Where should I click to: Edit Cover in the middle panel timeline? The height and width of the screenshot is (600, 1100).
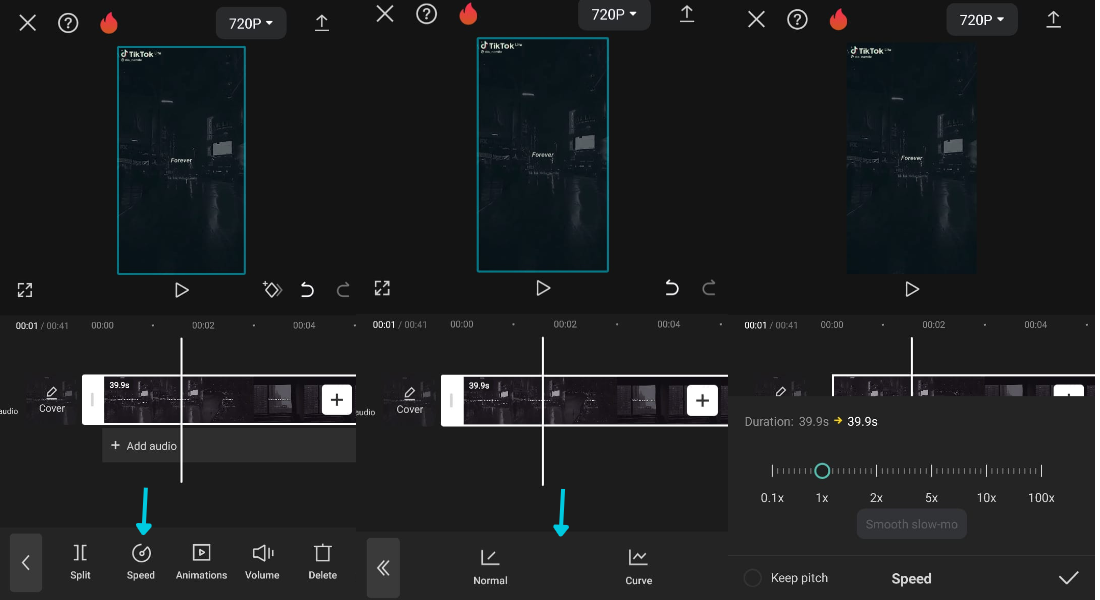[x=410, y=401]
